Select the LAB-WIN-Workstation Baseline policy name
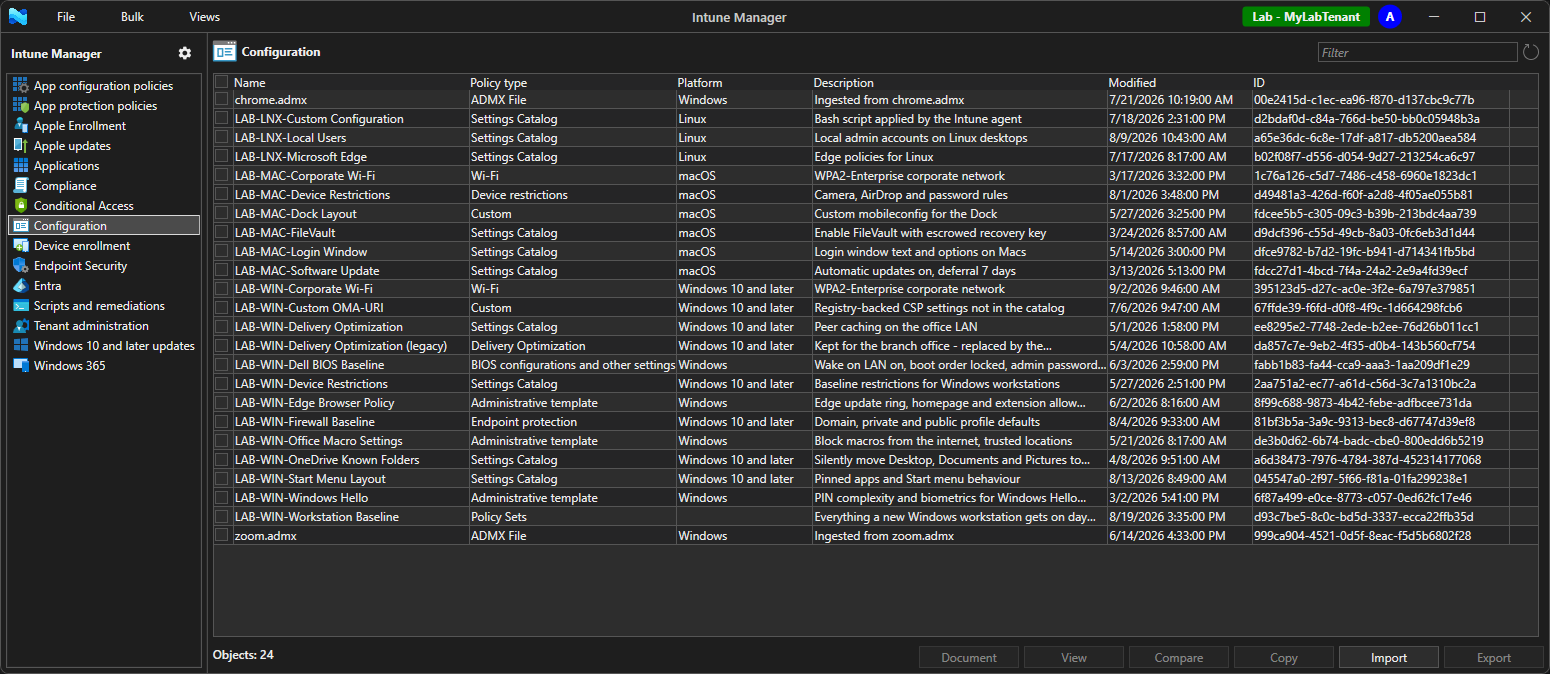The width and height of the screenshot is (1550, 674). point(316,517)
